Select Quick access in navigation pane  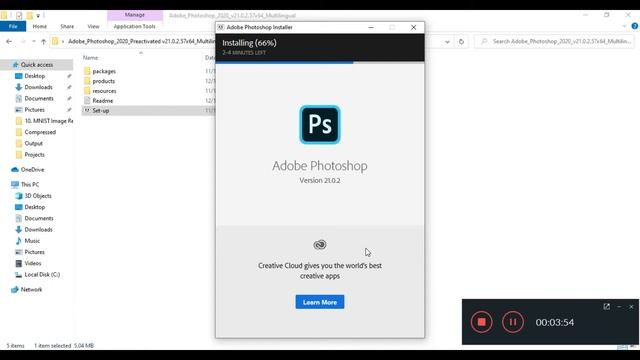tap(37, 64)
